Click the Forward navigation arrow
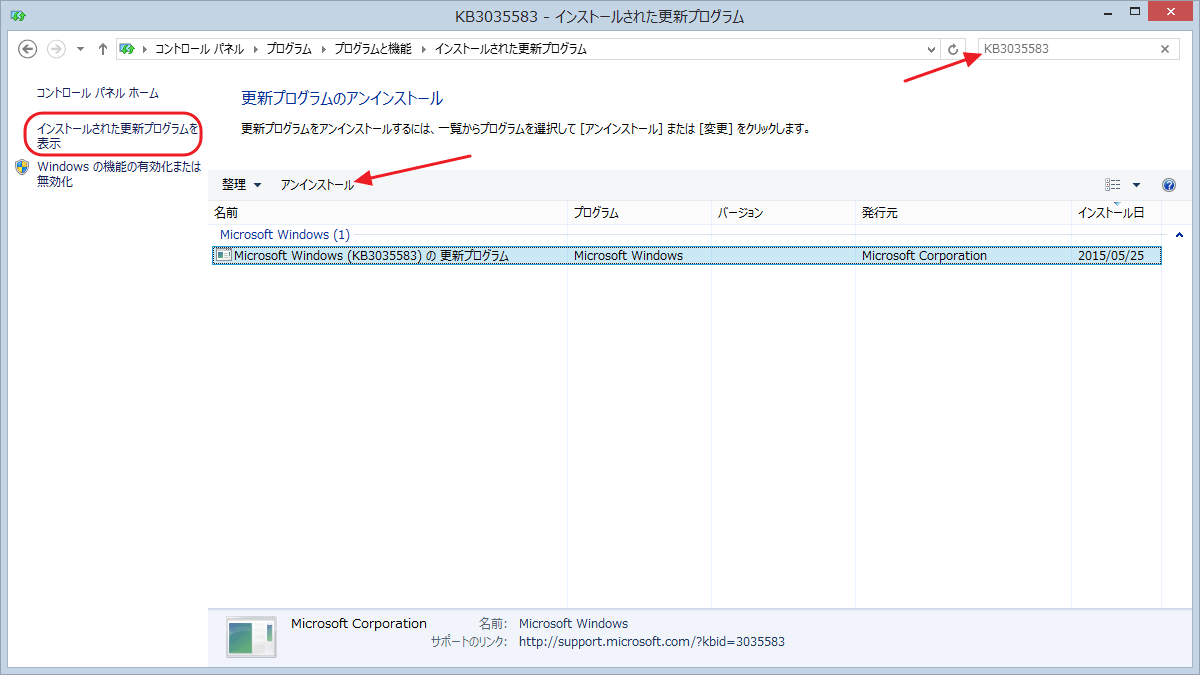Image resolution: width=1200 pixels, height=675 pixels. (56, 49)
